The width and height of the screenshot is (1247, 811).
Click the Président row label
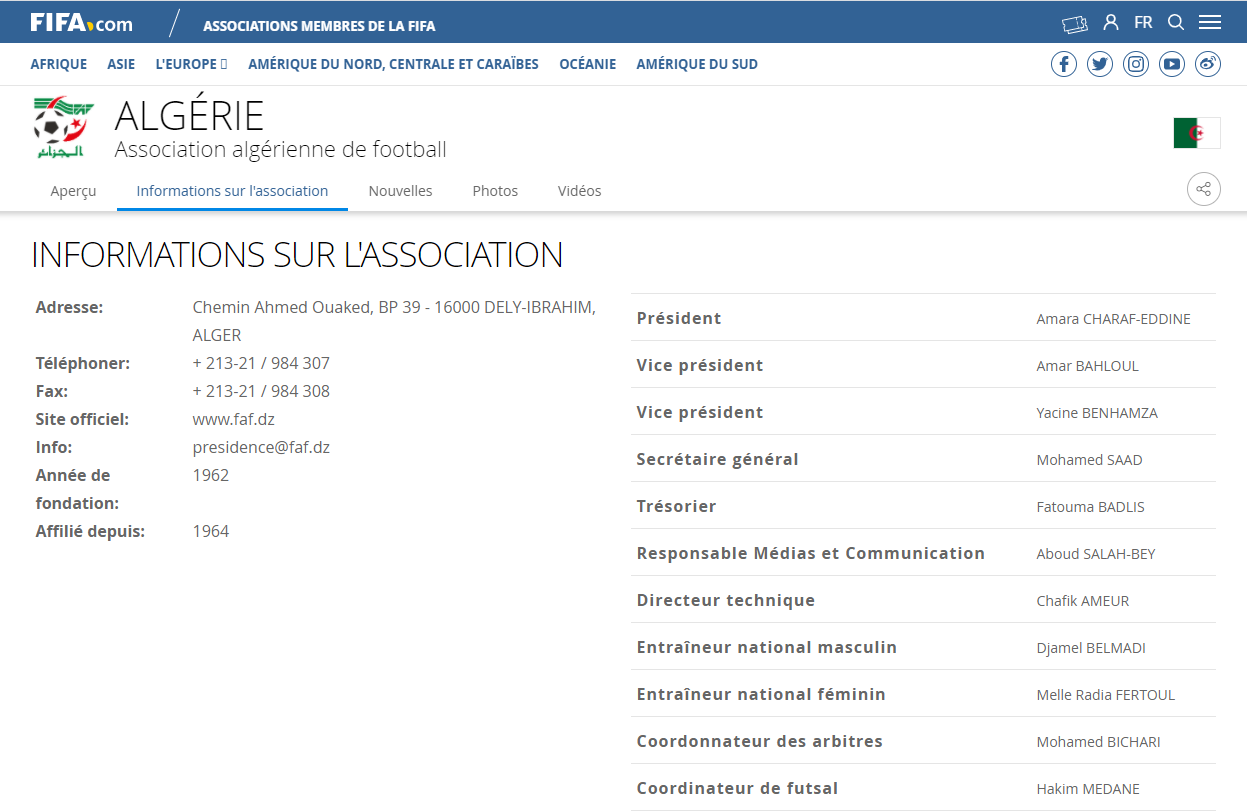coord(679,318)
